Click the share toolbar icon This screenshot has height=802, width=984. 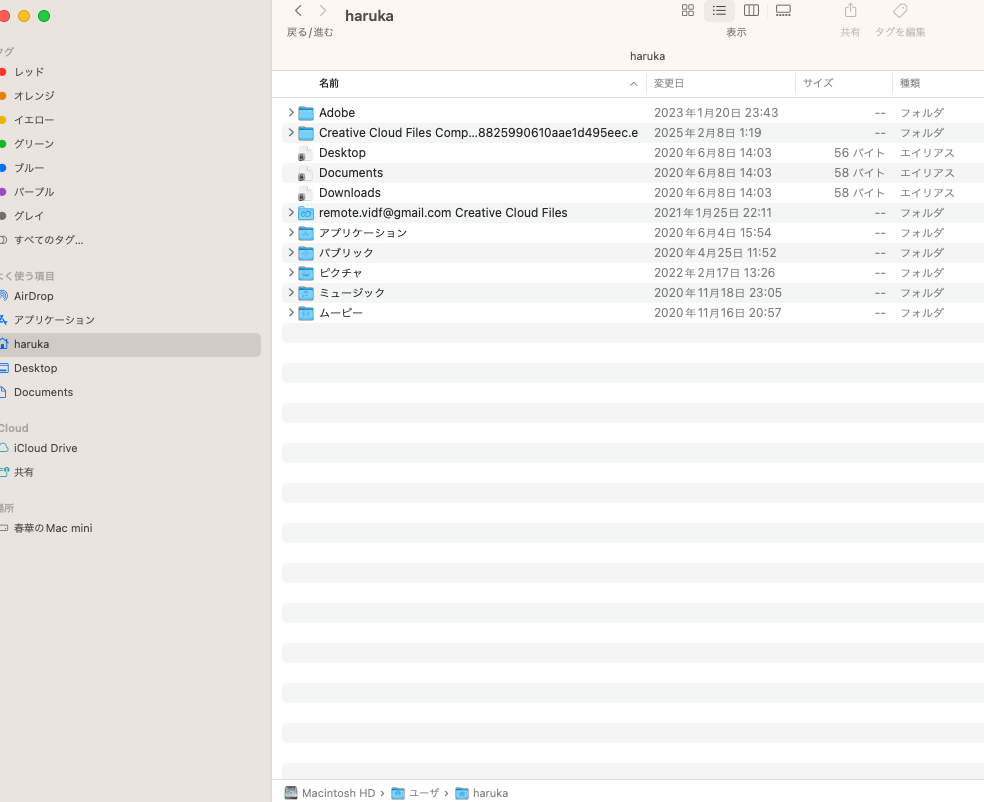tap(850, 11)
